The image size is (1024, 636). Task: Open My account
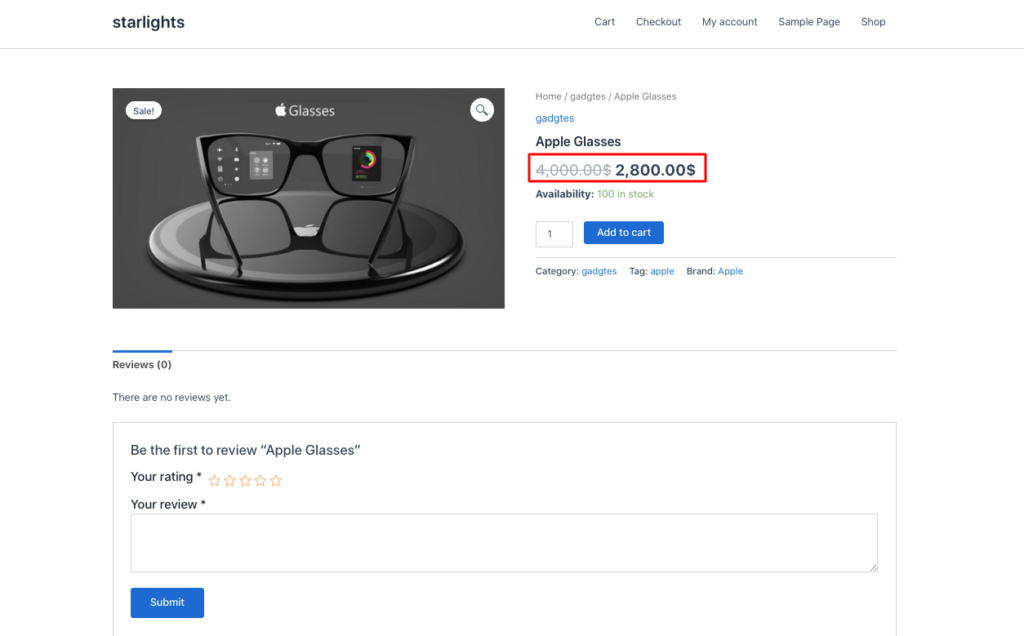coord(729,21)
